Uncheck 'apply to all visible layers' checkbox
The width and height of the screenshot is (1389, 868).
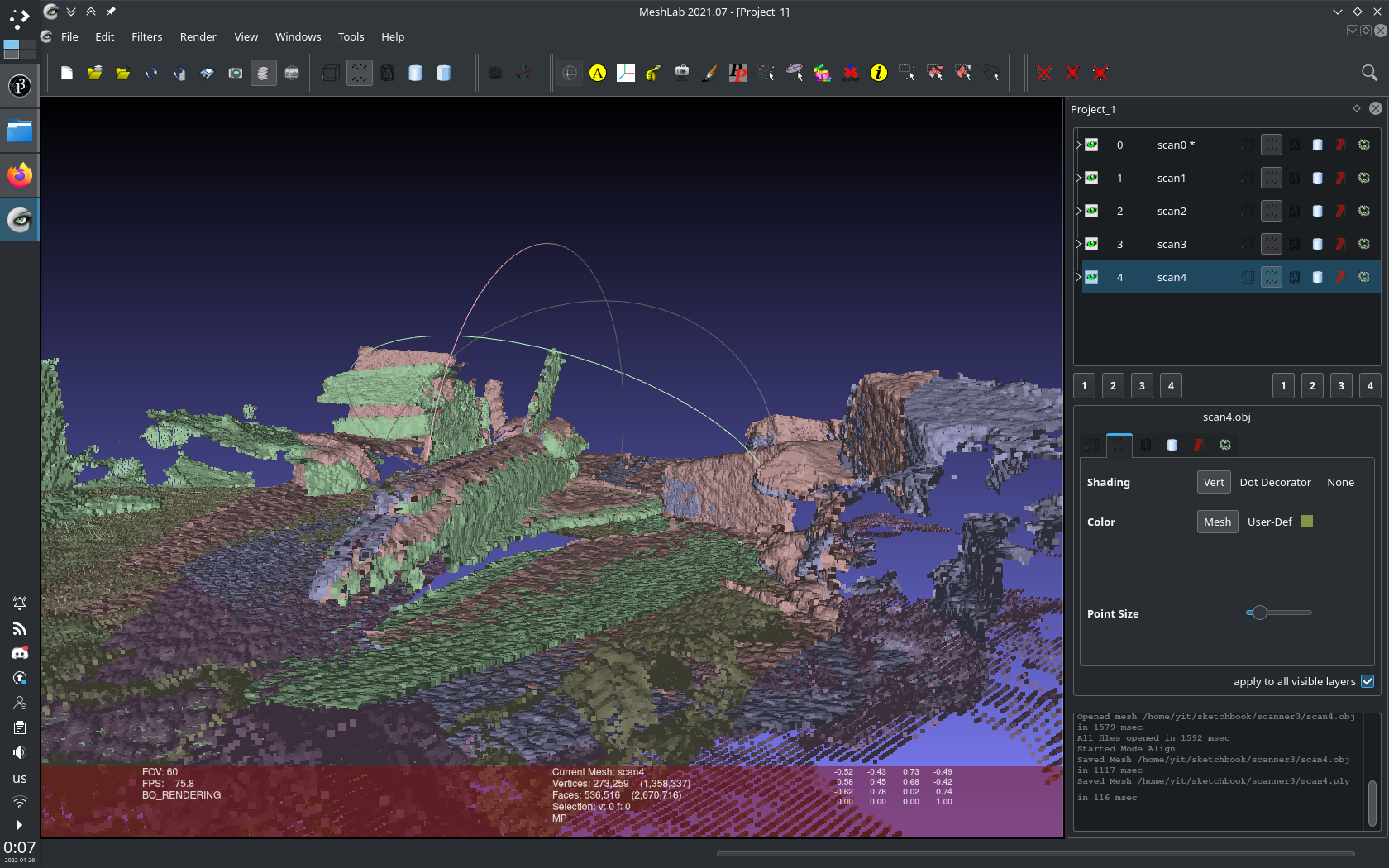[x=1368, y=681]
